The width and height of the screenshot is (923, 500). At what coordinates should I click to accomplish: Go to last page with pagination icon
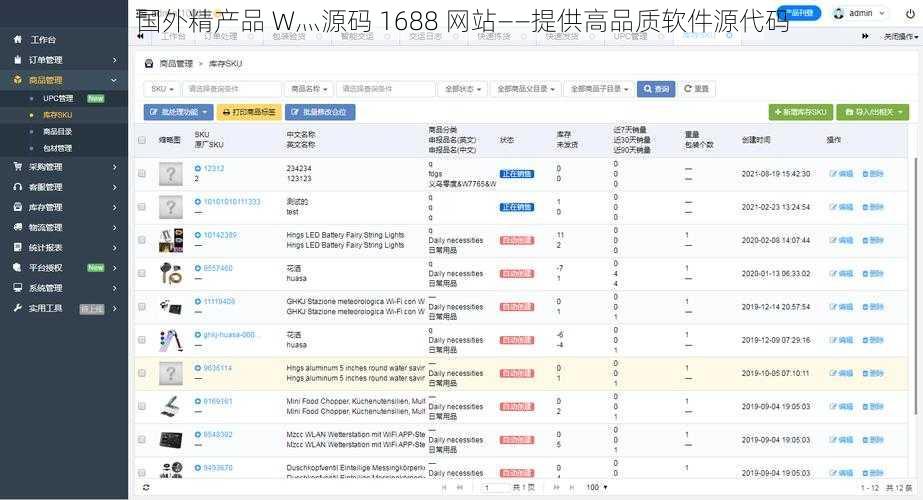[x=572, y=488]
